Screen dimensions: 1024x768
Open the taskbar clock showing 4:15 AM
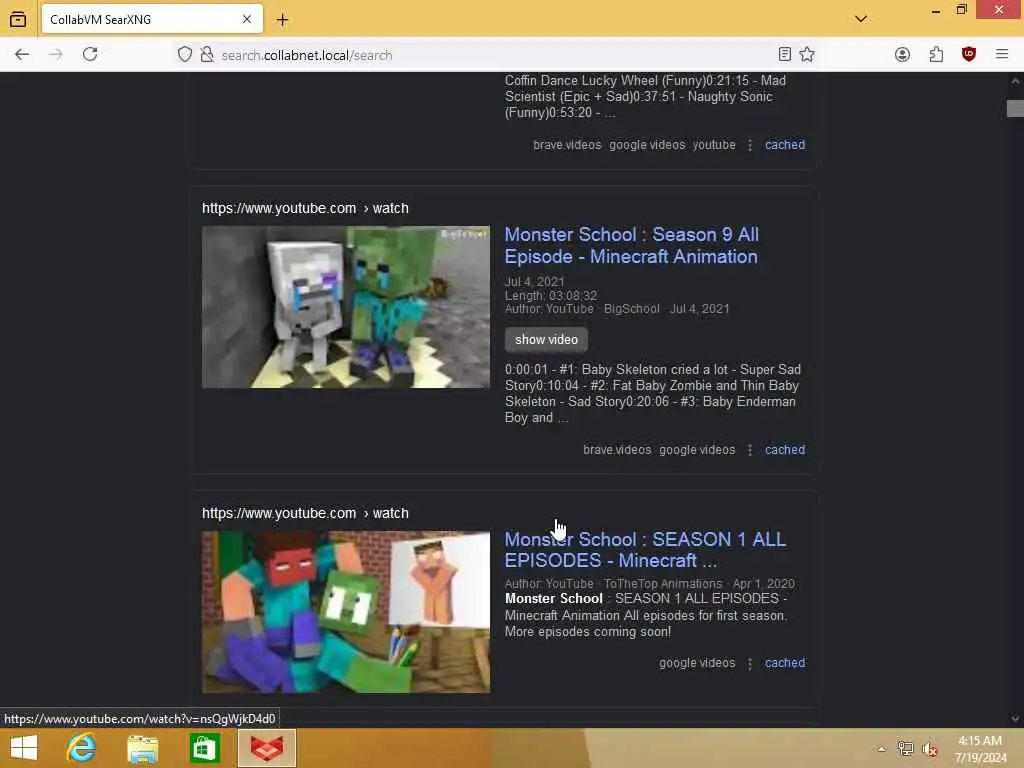coord(980,749)
